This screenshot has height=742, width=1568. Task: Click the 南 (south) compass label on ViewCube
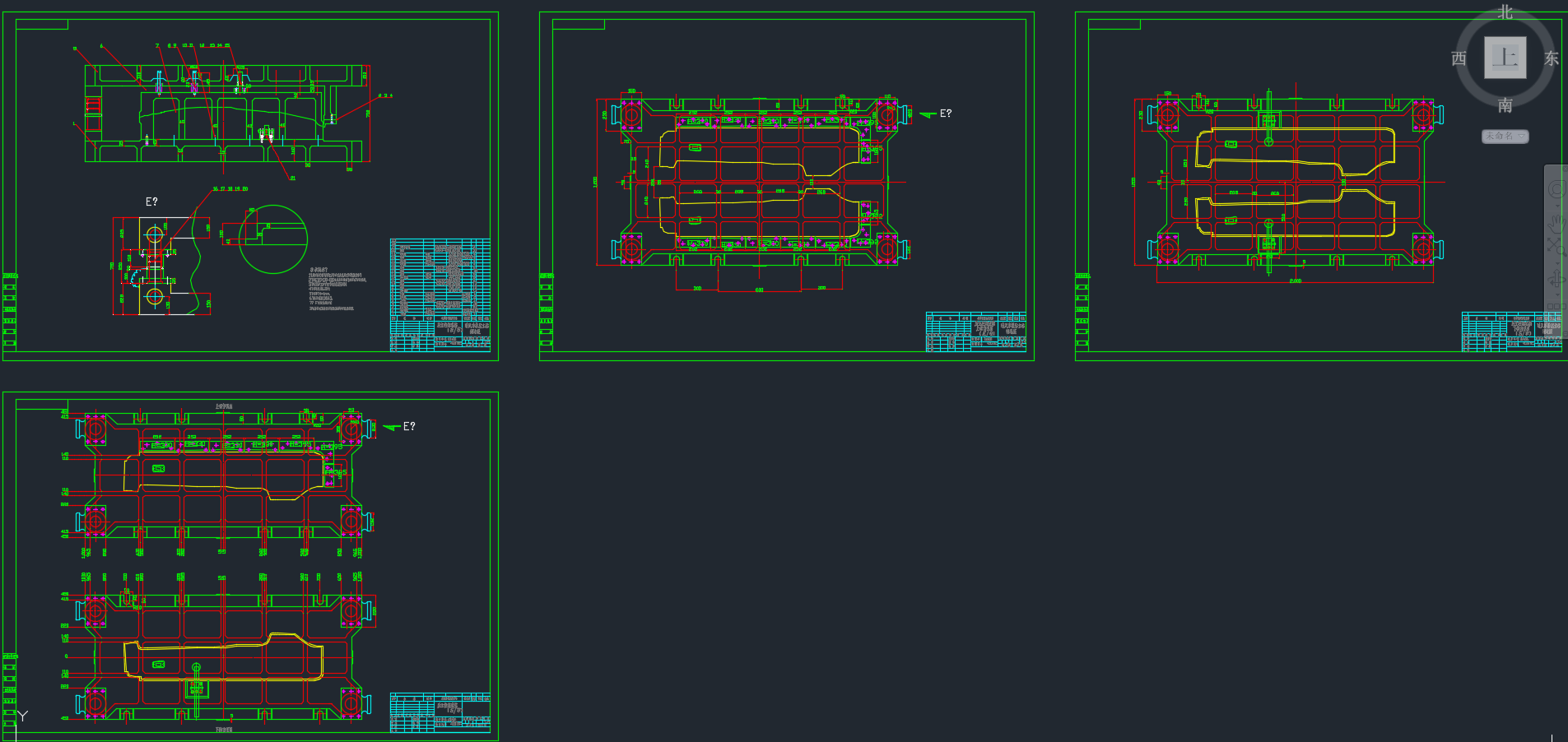(x=1505, y=105)
